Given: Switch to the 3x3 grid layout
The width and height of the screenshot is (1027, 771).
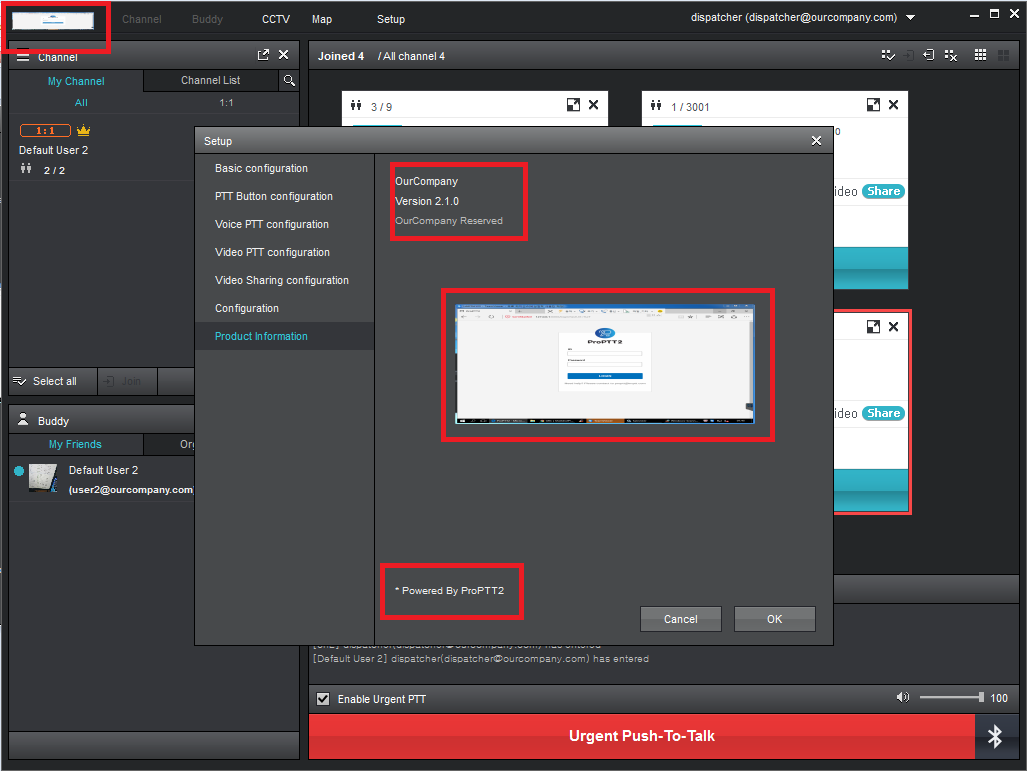Looking at the screenshot, I should [x=980, y=56].
